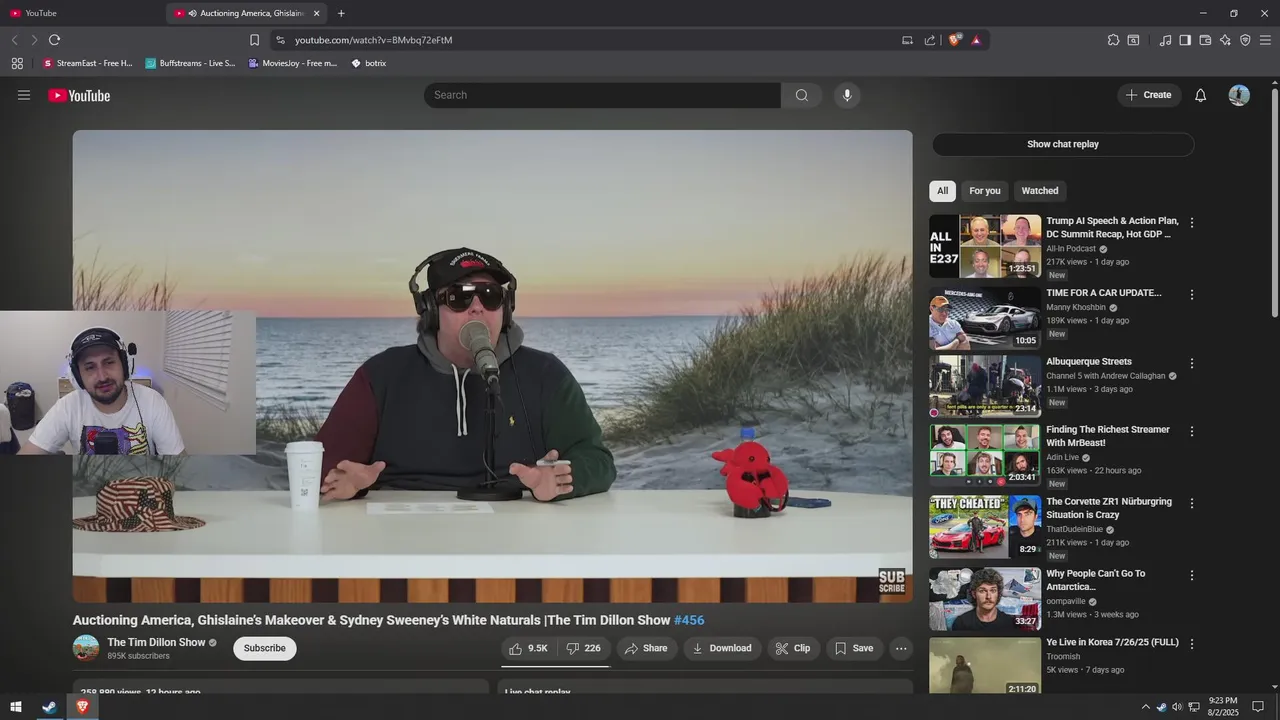Screen dimensions: 1280x720
Task: Open Brave VPN shield icon
Action: pyautogui.click(x=1245, y=40)
